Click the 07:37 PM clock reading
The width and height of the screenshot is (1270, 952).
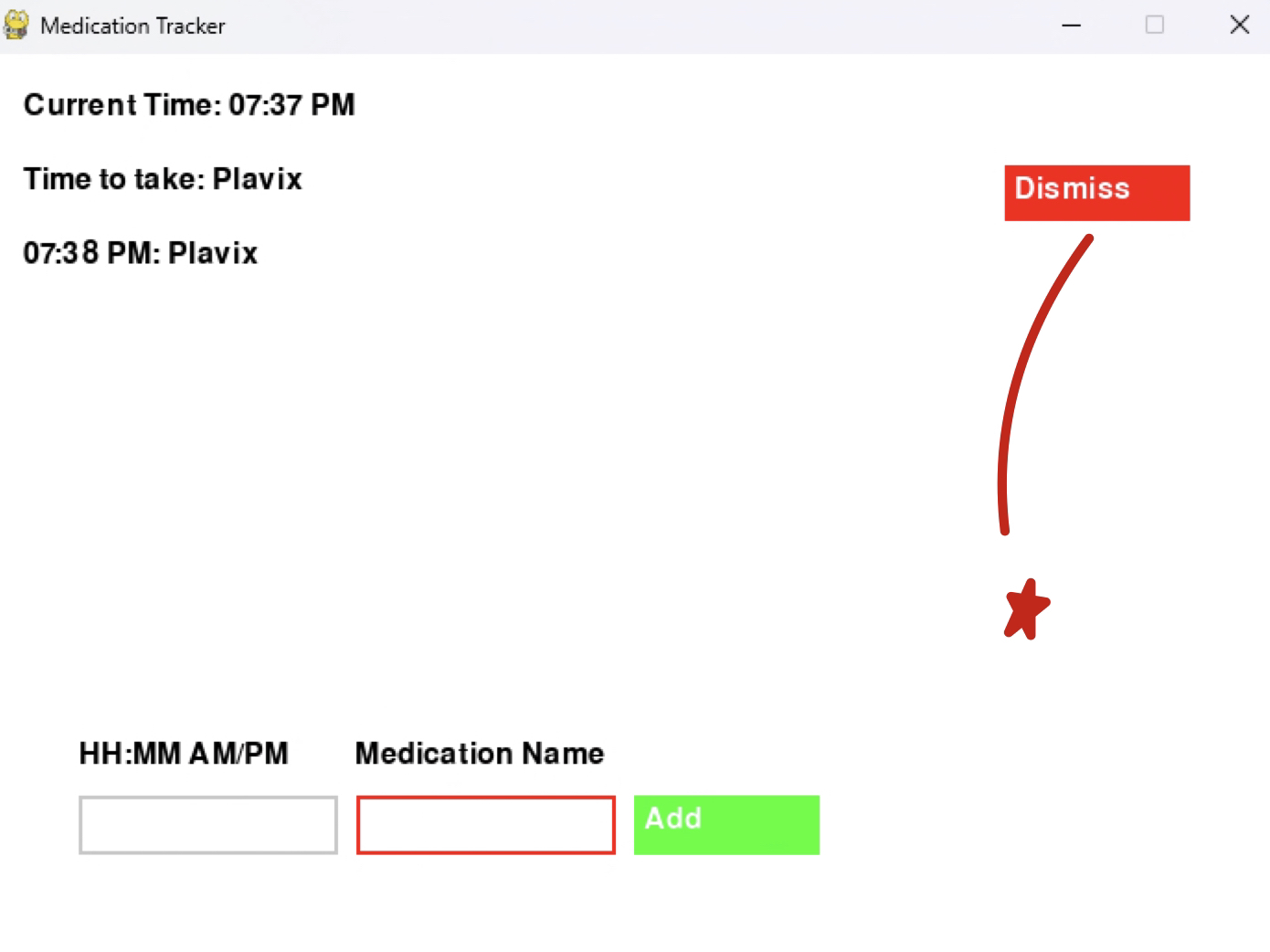[x=291, y=105]
